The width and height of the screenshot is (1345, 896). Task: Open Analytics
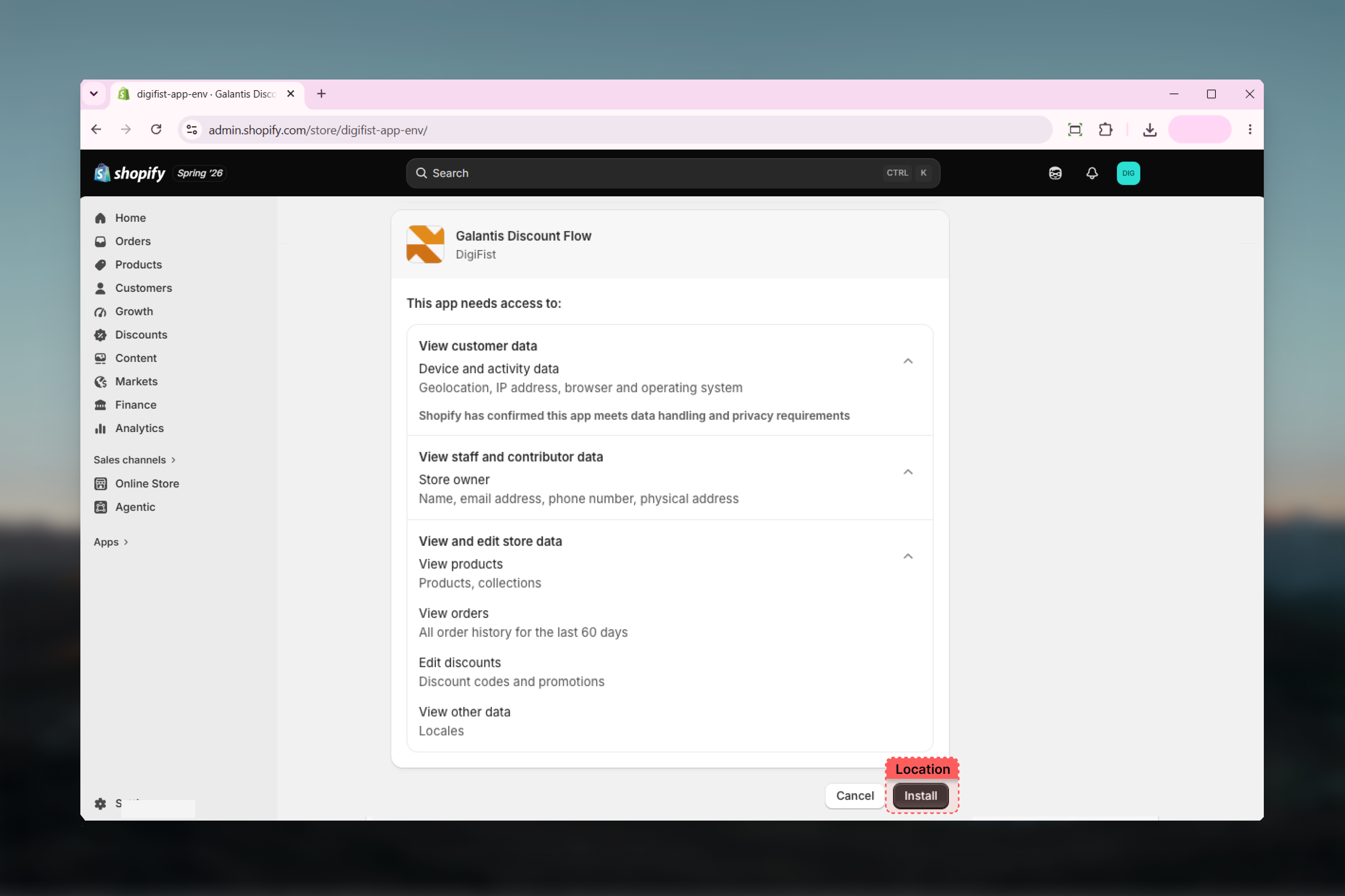139,429
